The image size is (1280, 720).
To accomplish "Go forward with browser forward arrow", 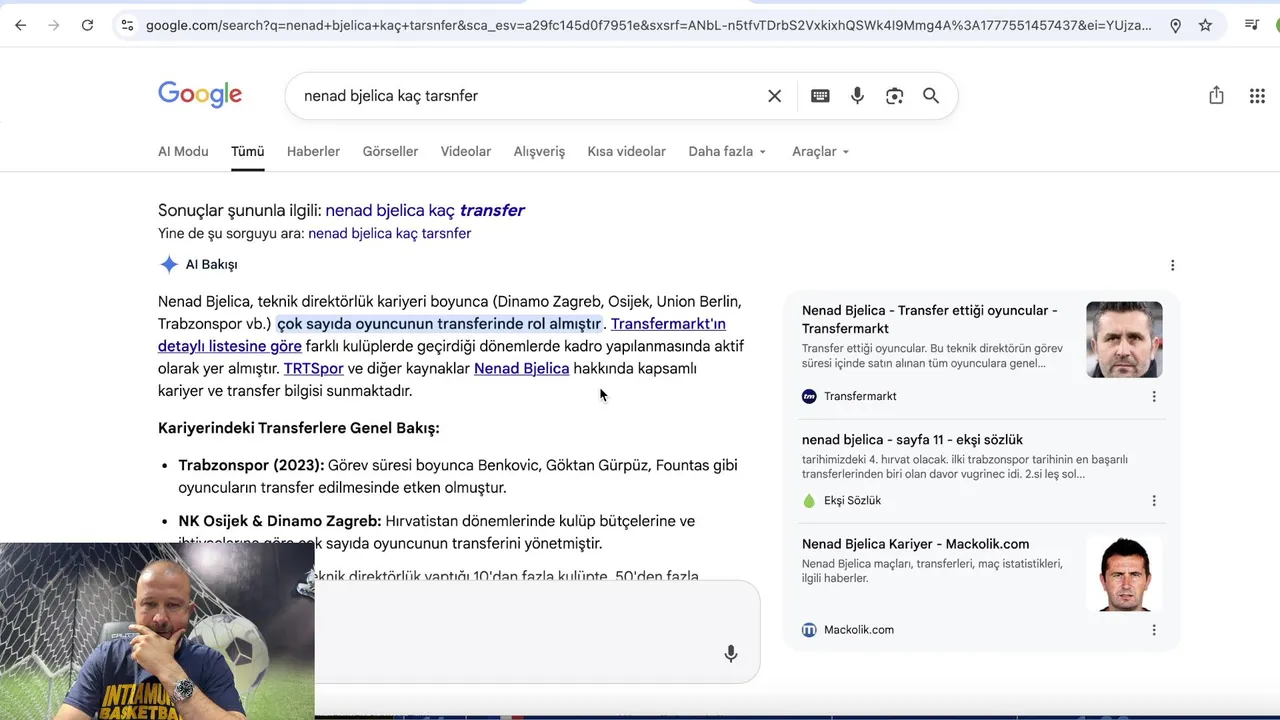I will click(53, 25).
